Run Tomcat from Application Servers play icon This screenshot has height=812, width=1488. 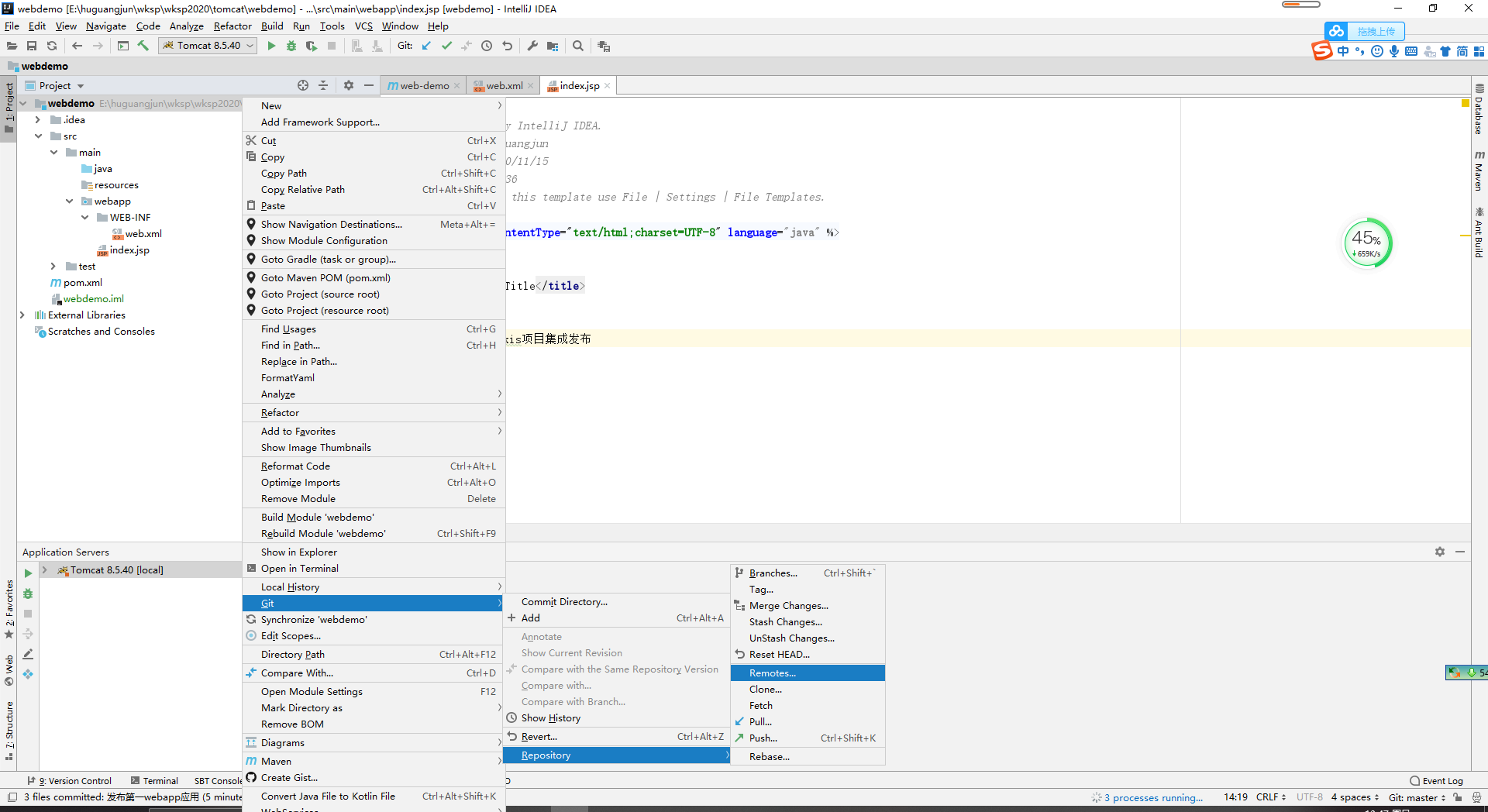(x=28, y=573)
